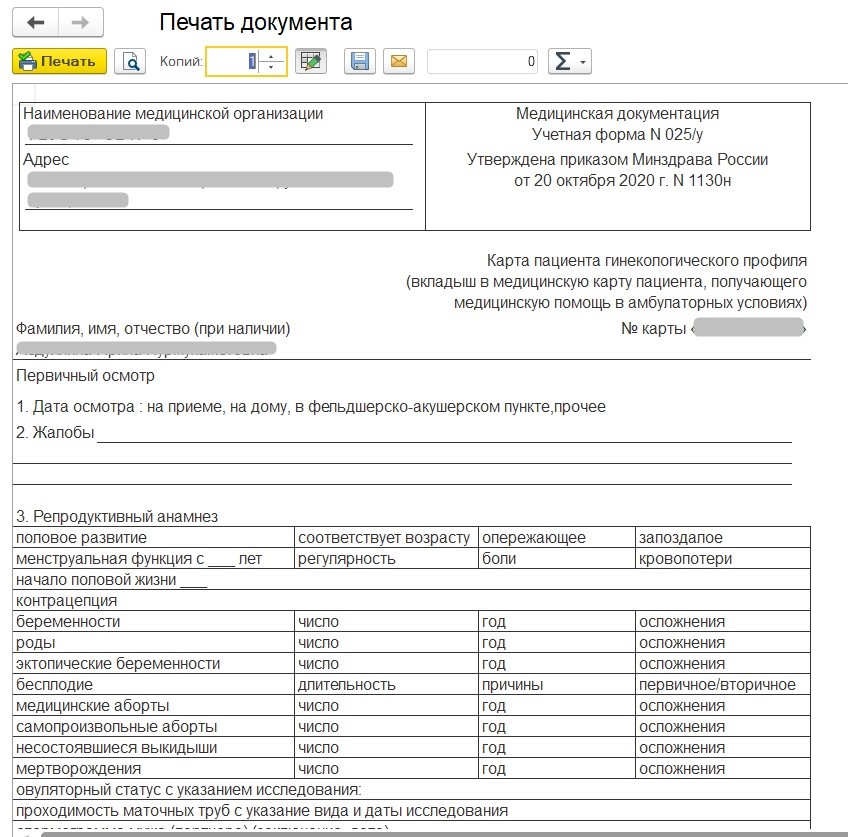
Task: Click the 'Жалобы' line in document
Action: (56, 433)
